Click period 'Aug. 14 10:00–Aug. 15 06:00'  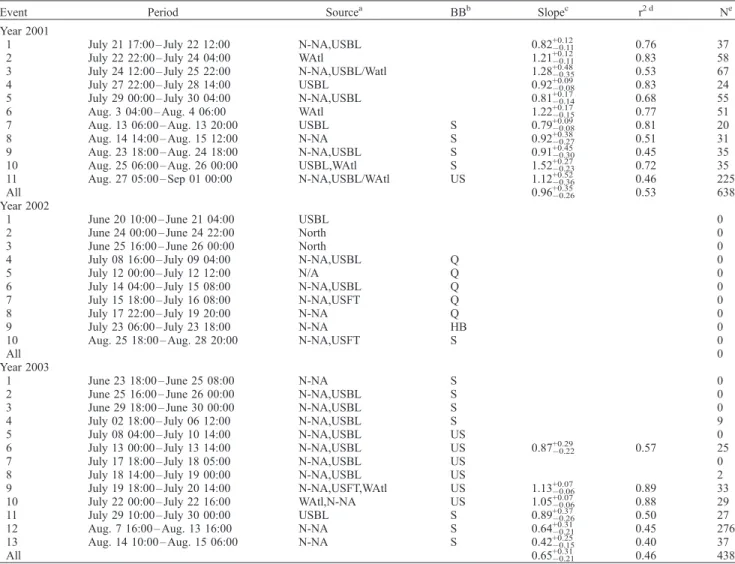pyautogui.click(x=163, y=542)
